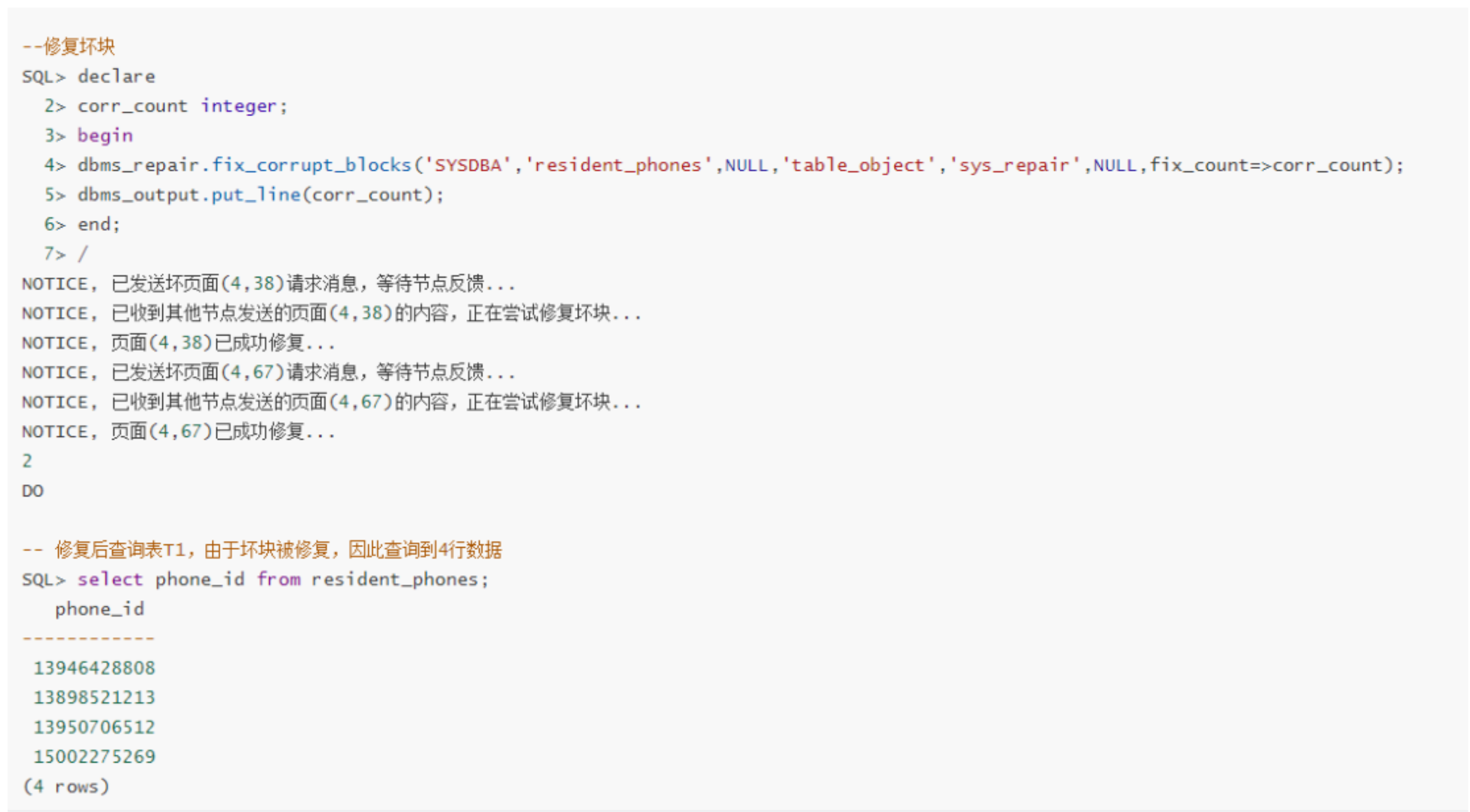Screen dimensions: 1470x812
Task: Click the 'table_object' string argument
Action: 857,166
